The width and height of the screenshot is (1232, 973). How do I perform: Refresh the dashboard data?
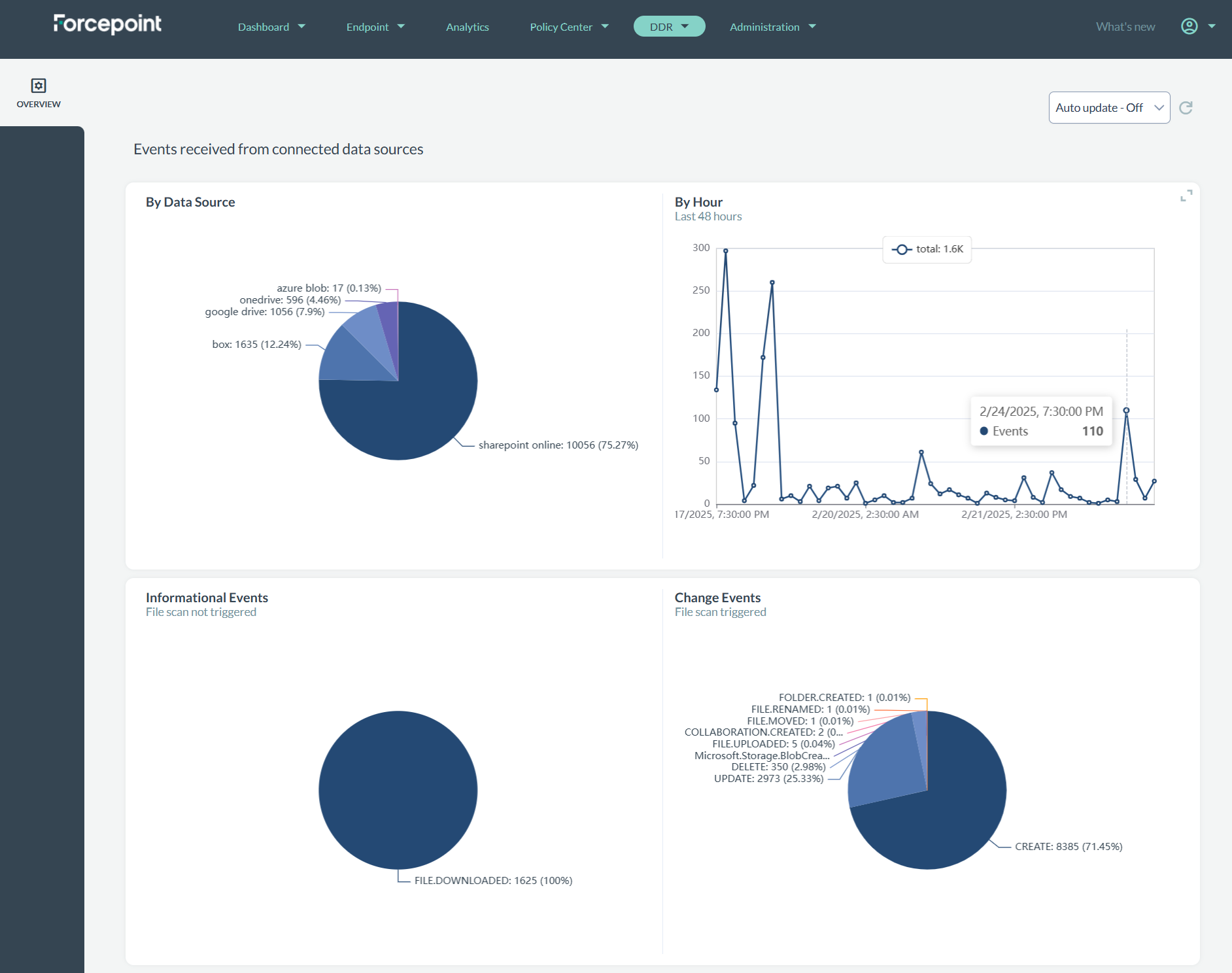coord(1186,108)
